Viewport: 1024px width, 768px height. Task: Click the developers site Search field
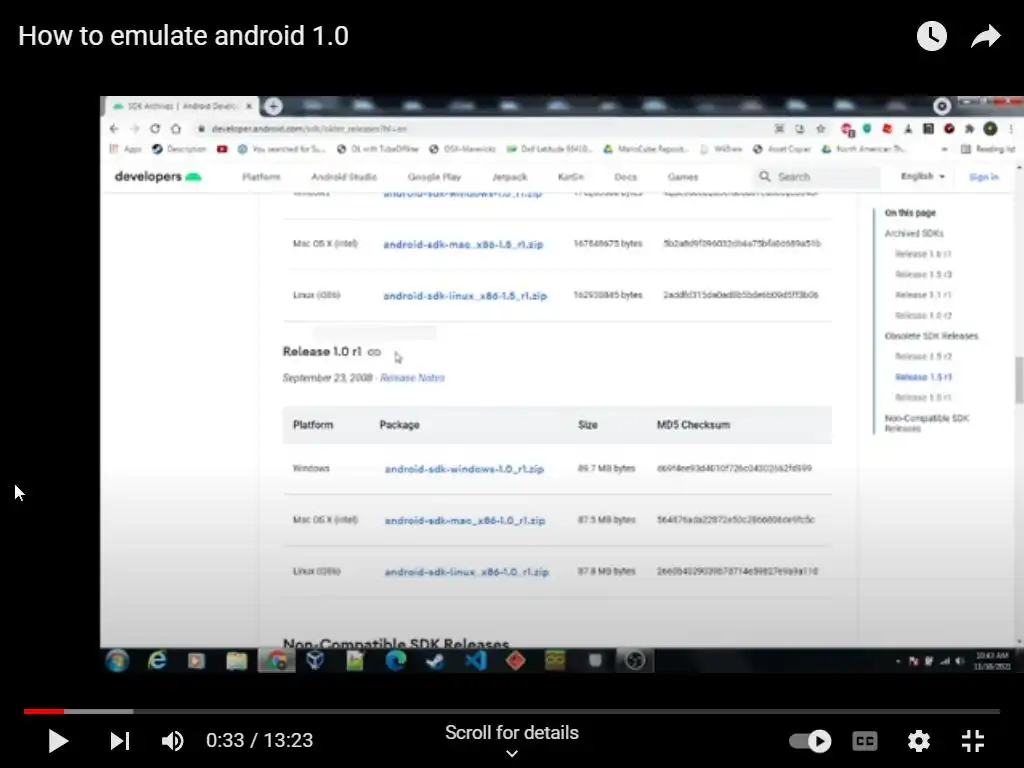point(816,177)
